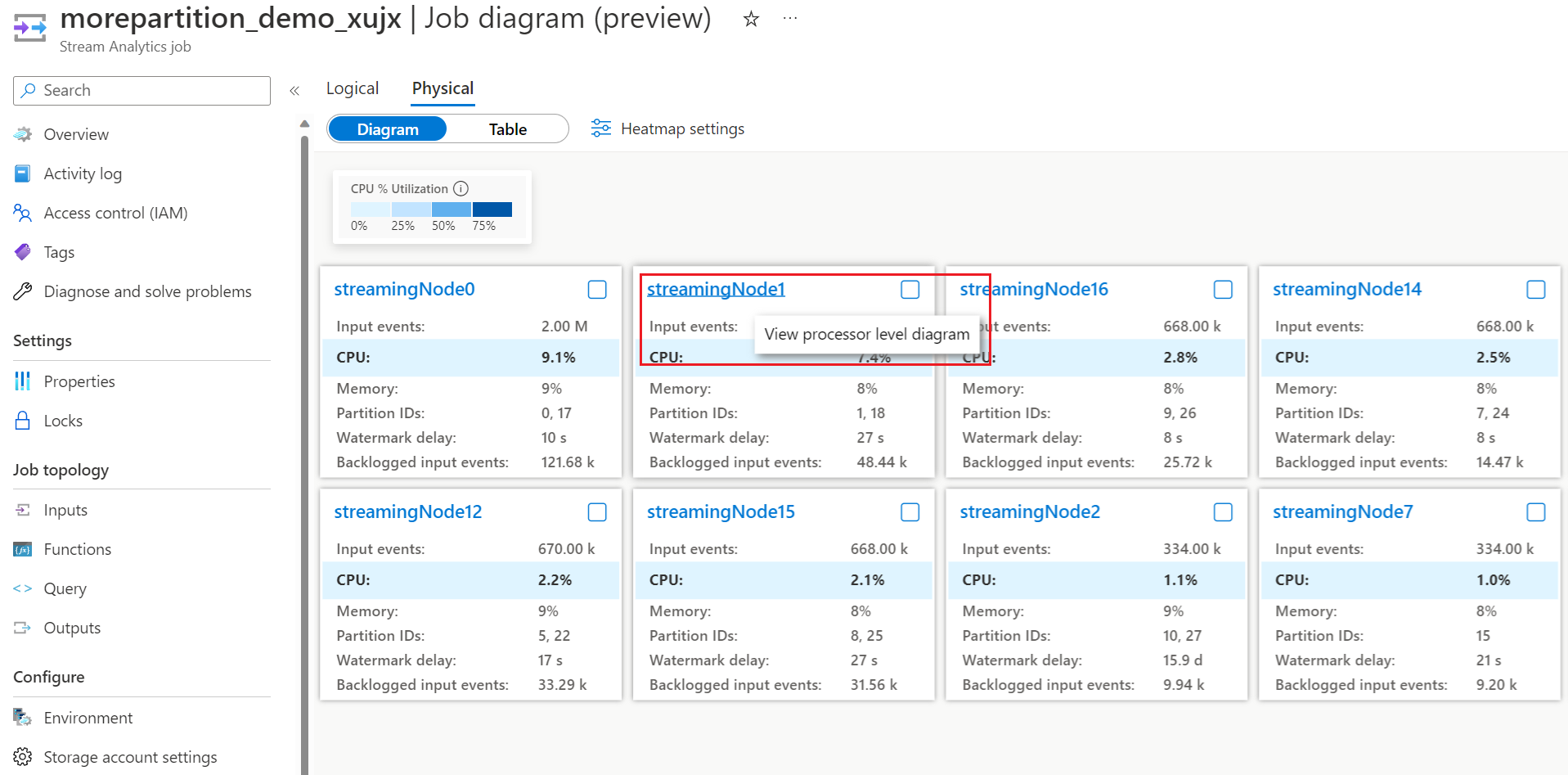The width and height of the screenshot is (1568, 775).
Task: Click the 'View processor level diagram' tooltip
Action: point(867,334)
